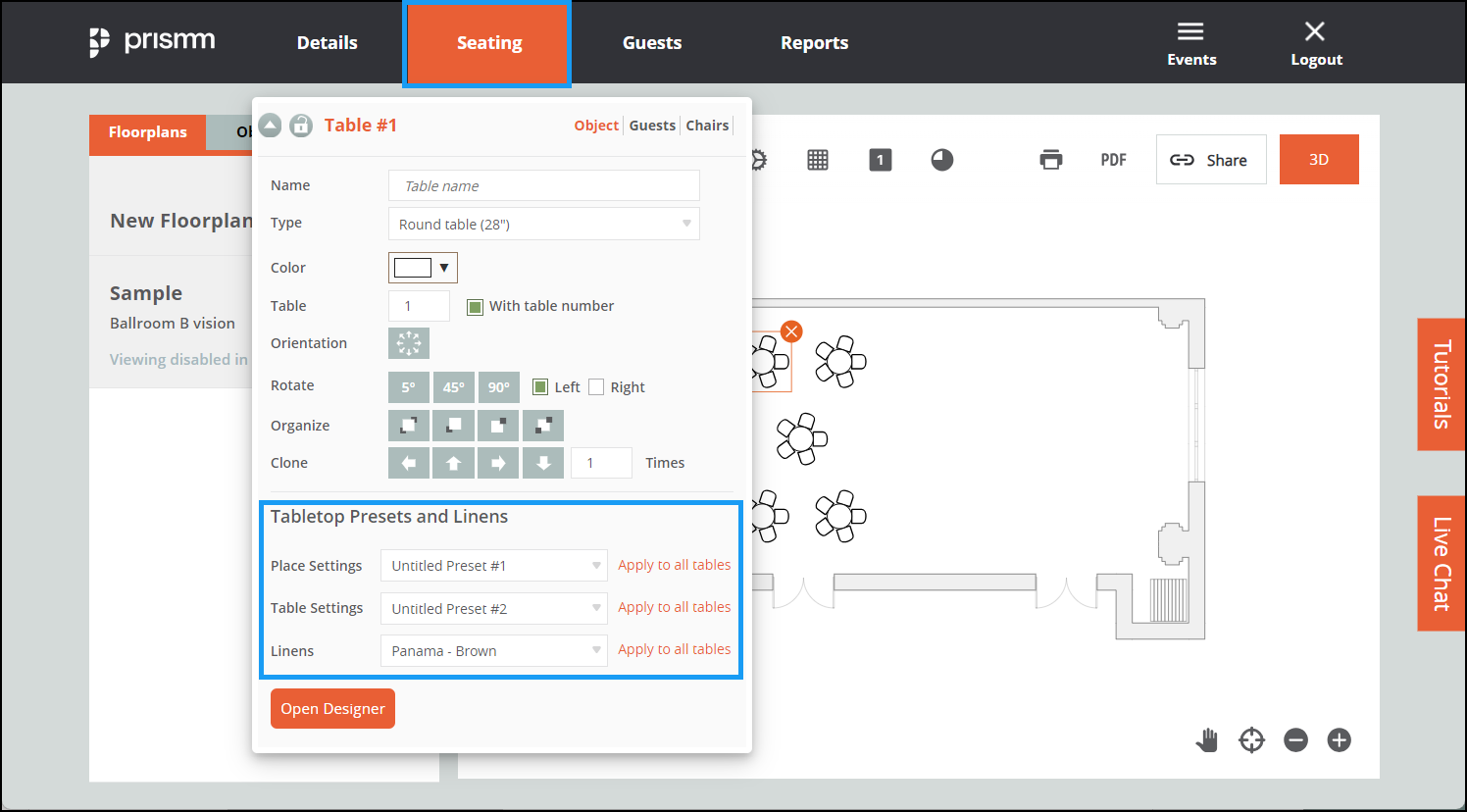
Task: Click the Table number input field
Action: coord(419,306)
